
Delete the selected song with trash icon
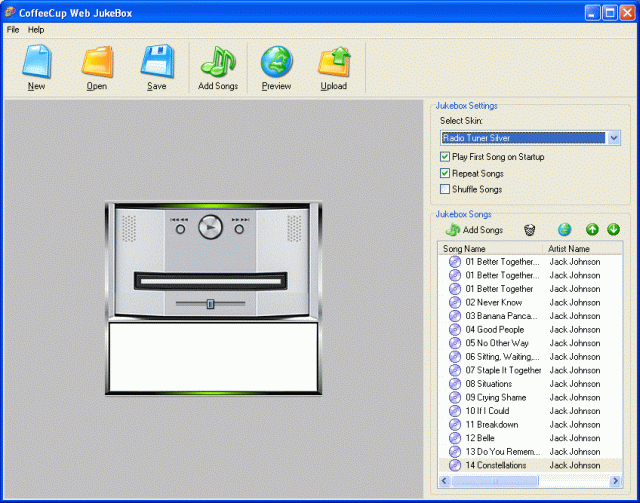tap(529, 230)
